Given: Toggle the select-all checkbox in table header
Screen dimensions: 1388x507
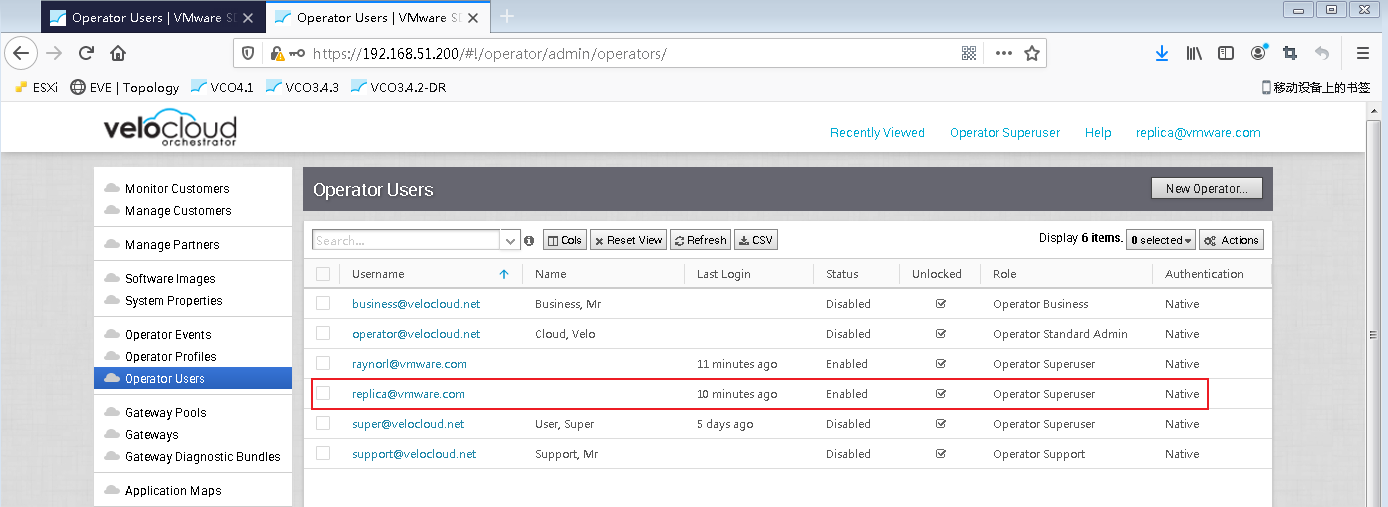Looking at the screenshot, I should 323,274.
